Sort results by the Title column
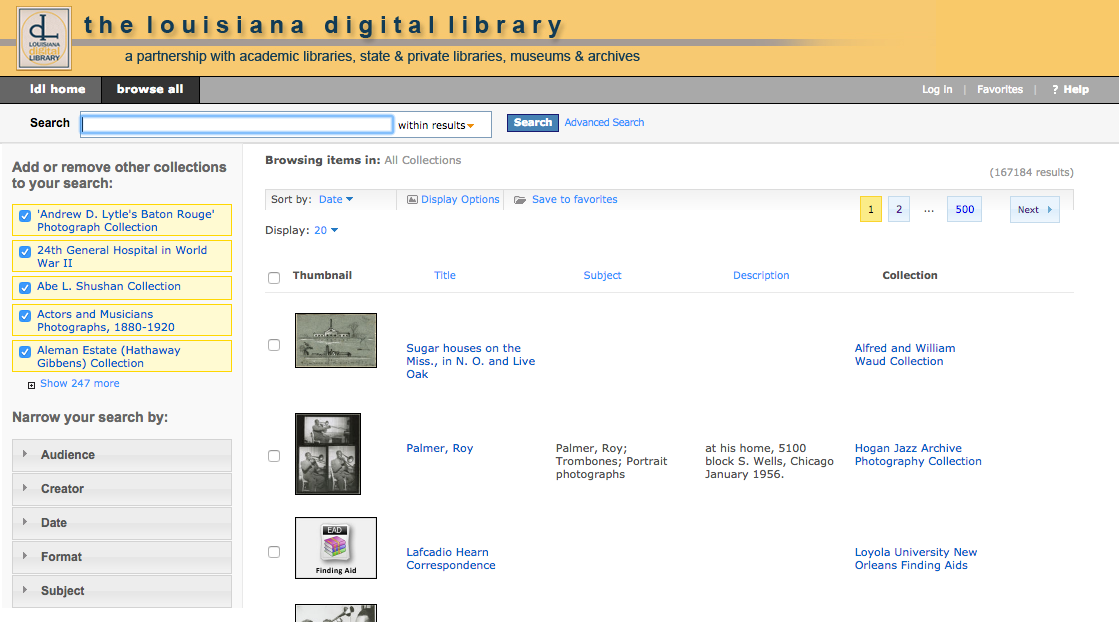Image resolution: width=1119 pixels, height=622 pixels. 445,275
